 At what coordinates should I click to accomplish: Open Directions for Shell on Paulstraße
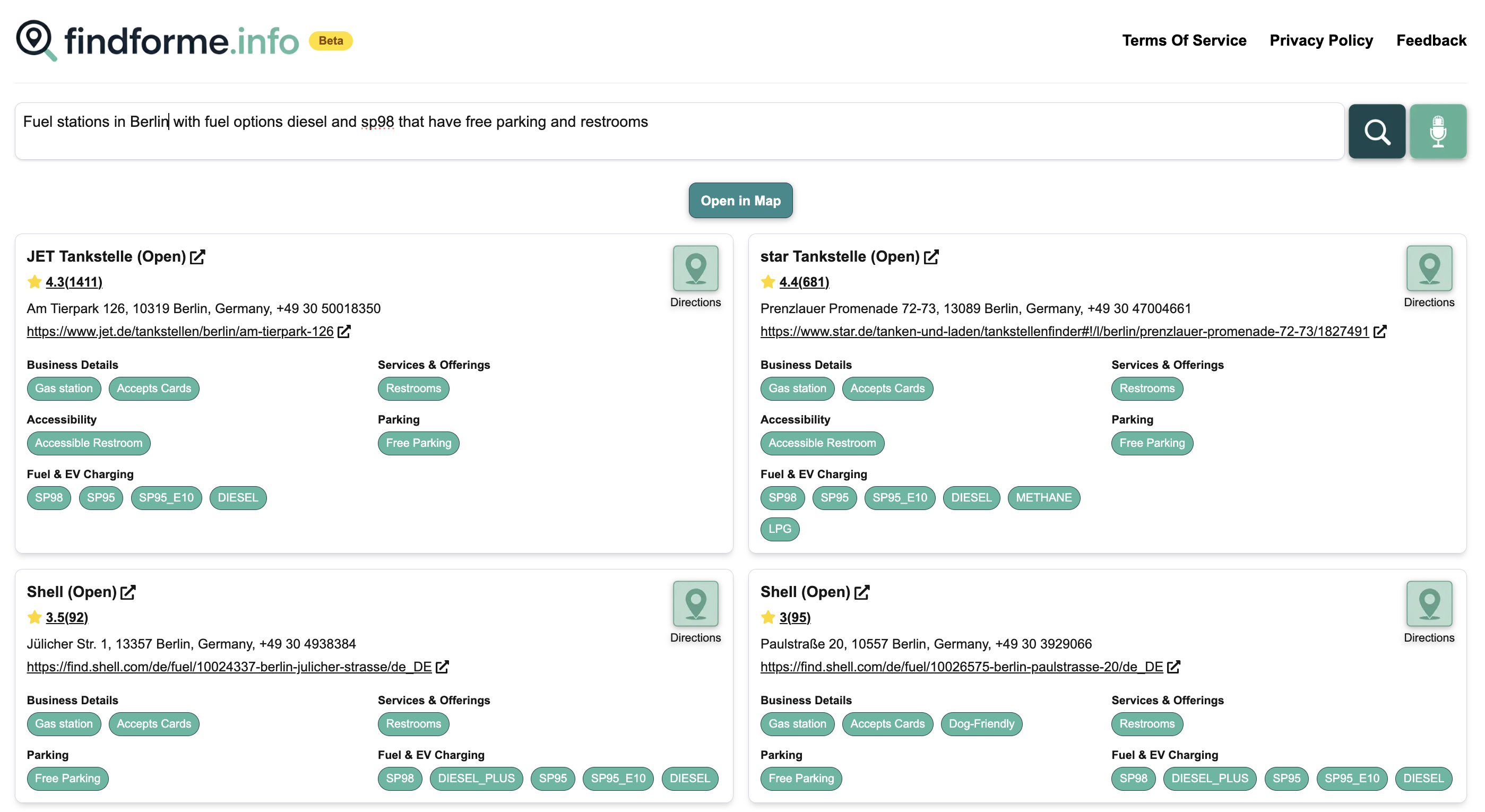(1429, 604)
